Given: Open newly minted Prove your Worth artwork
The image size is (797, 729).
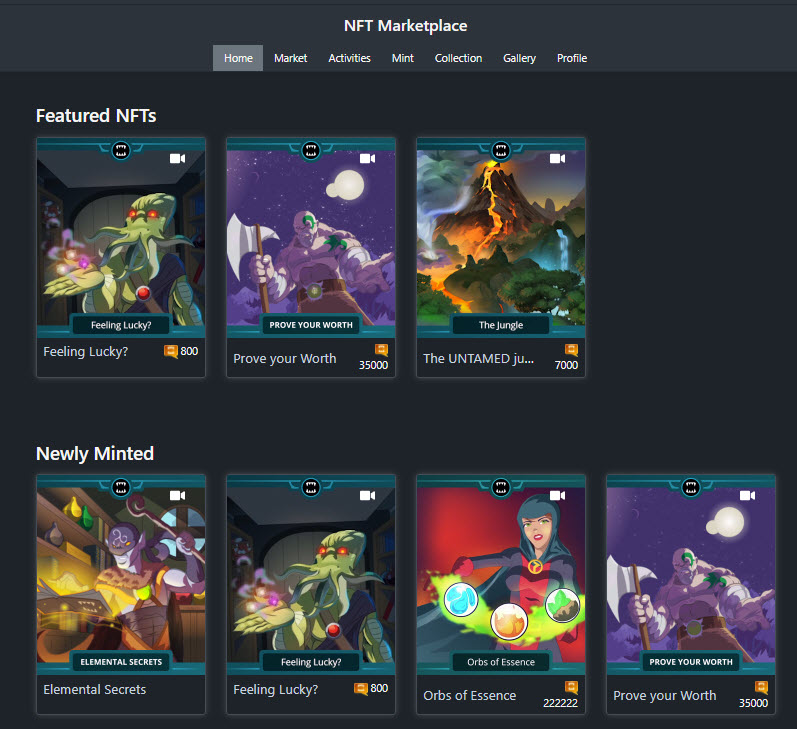Looking at the screenshot, I should [x=691, y=574].
